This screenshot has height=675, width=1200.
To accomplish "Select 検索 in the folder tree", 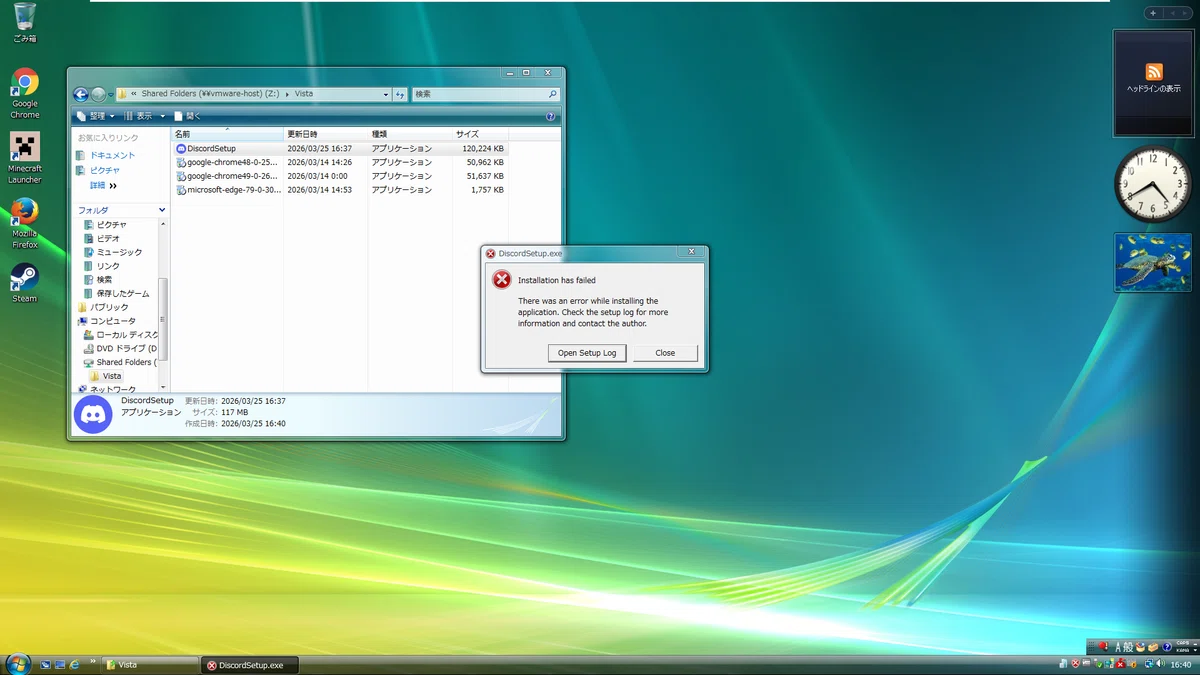I will [x=98, y=280].
